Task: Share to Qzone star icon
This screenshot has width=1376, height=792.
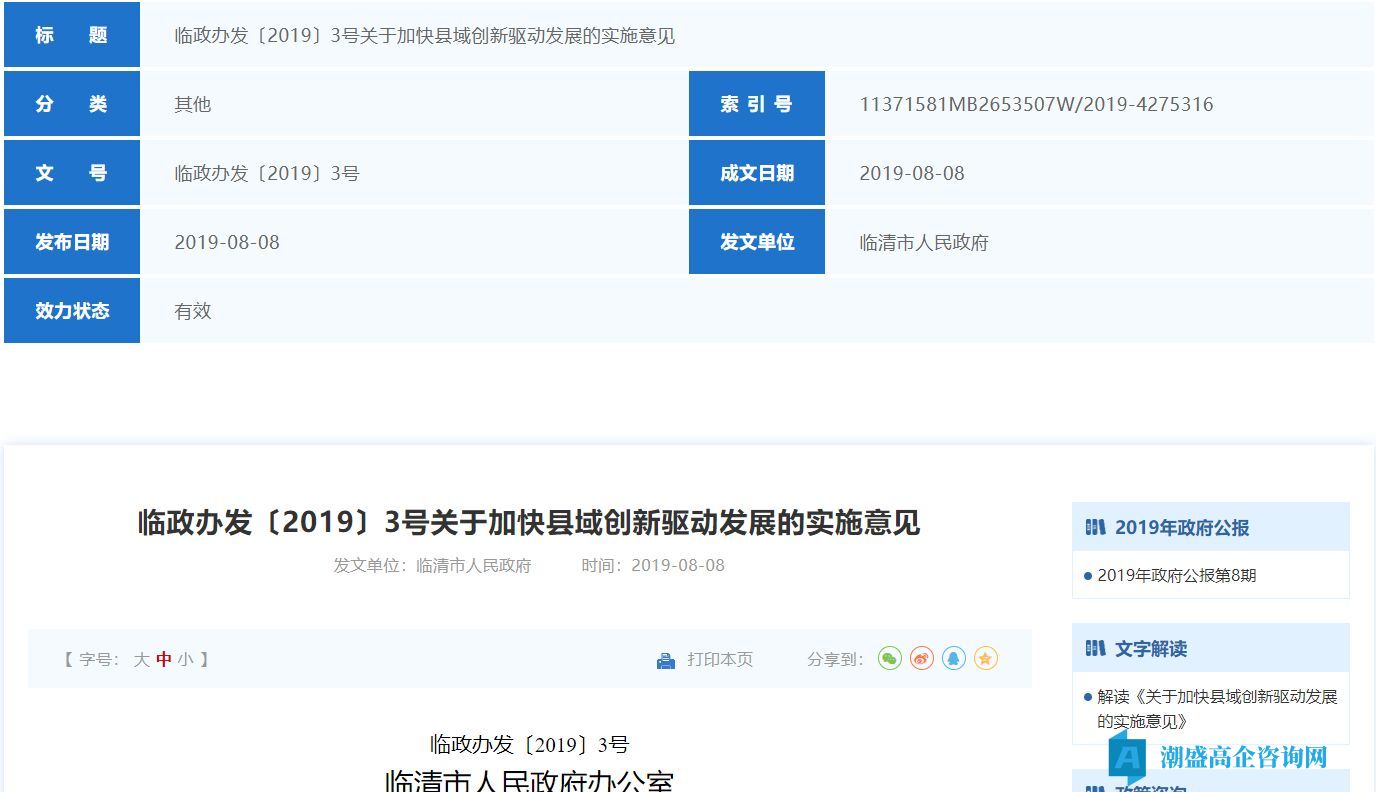Action: pos(986,658)
